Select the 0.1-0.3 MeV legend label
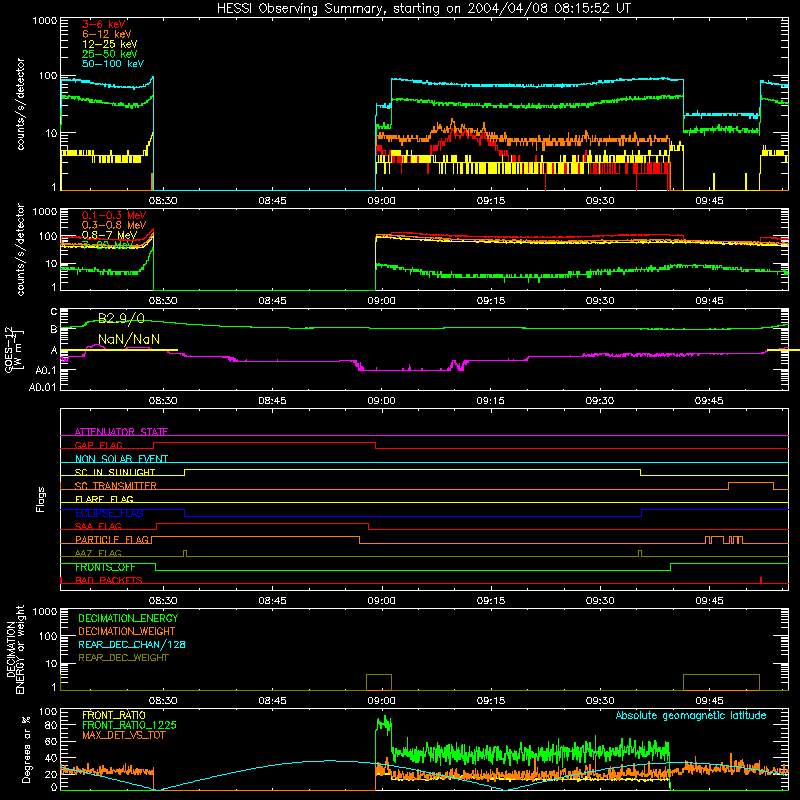Screen dimensions: 800x800 point(114,215)
